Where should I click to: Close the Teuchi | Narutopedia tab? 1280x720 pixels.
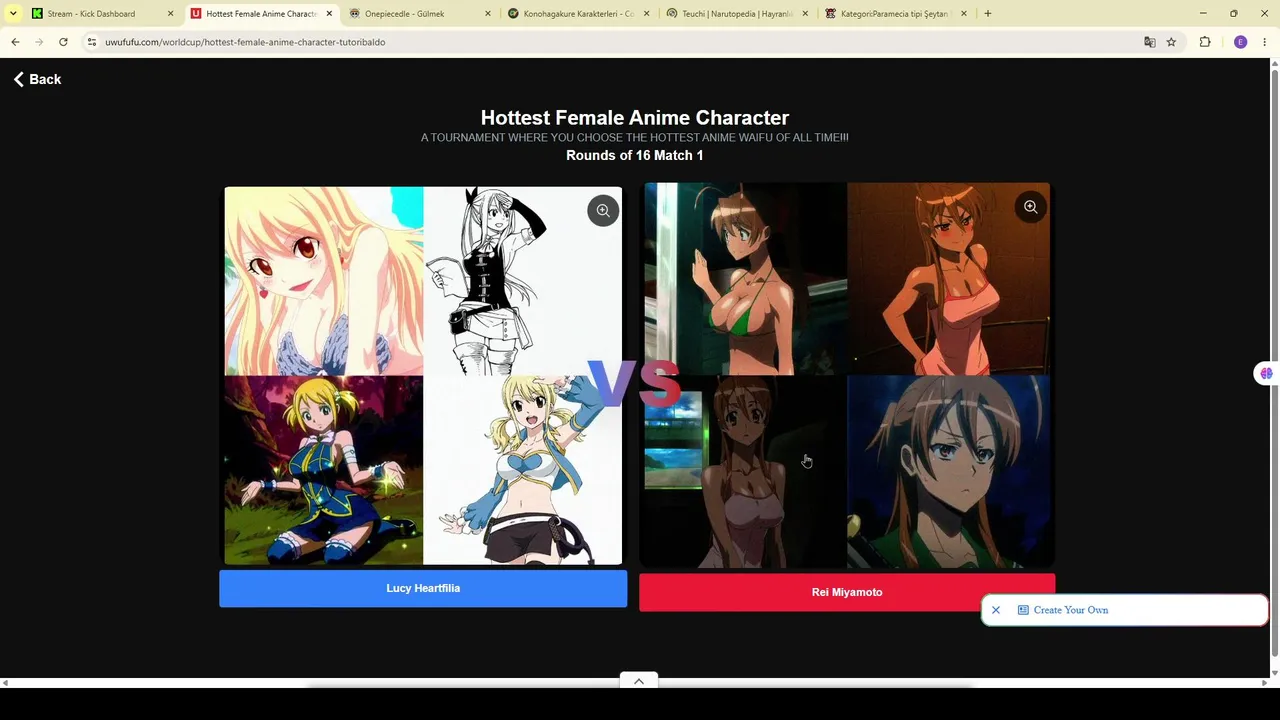(x=805, y=14)
